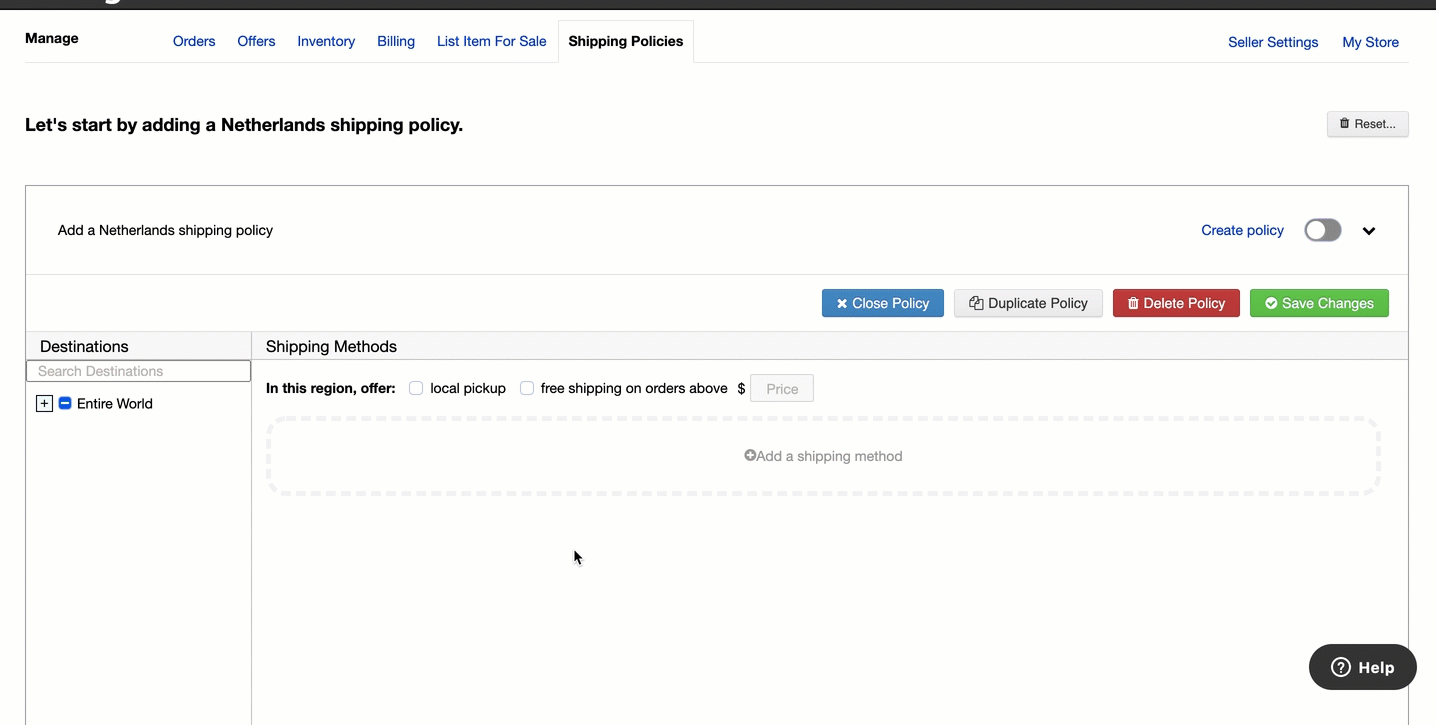Screen dimensions: 1436x725
Task: Focus the Search Destinations field
Action: pos(138,371)
